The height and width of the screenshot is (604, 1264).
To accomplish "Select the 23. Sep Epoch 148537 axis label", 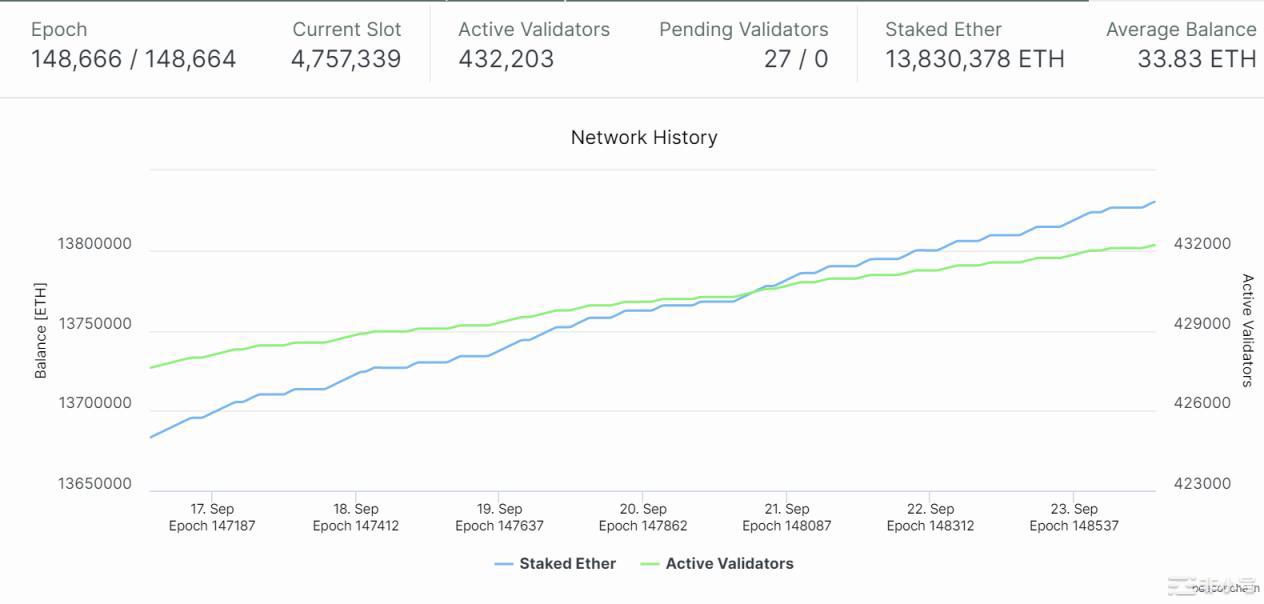I will pyautogui.click(x=1074, y=517).
